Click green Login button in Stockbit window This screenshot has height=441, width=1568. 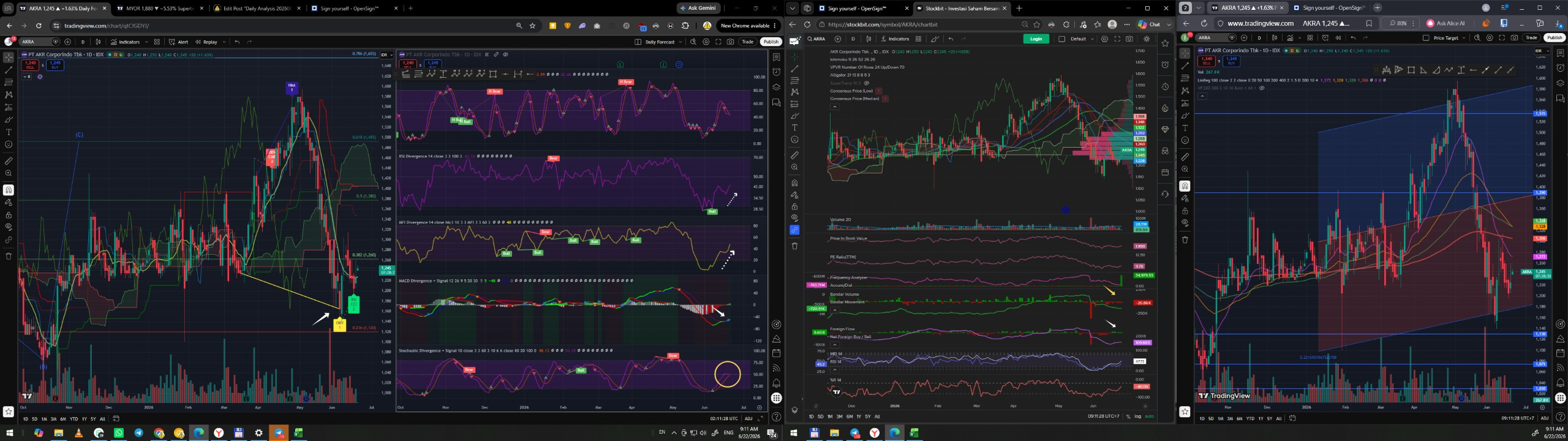(1036, 39)
